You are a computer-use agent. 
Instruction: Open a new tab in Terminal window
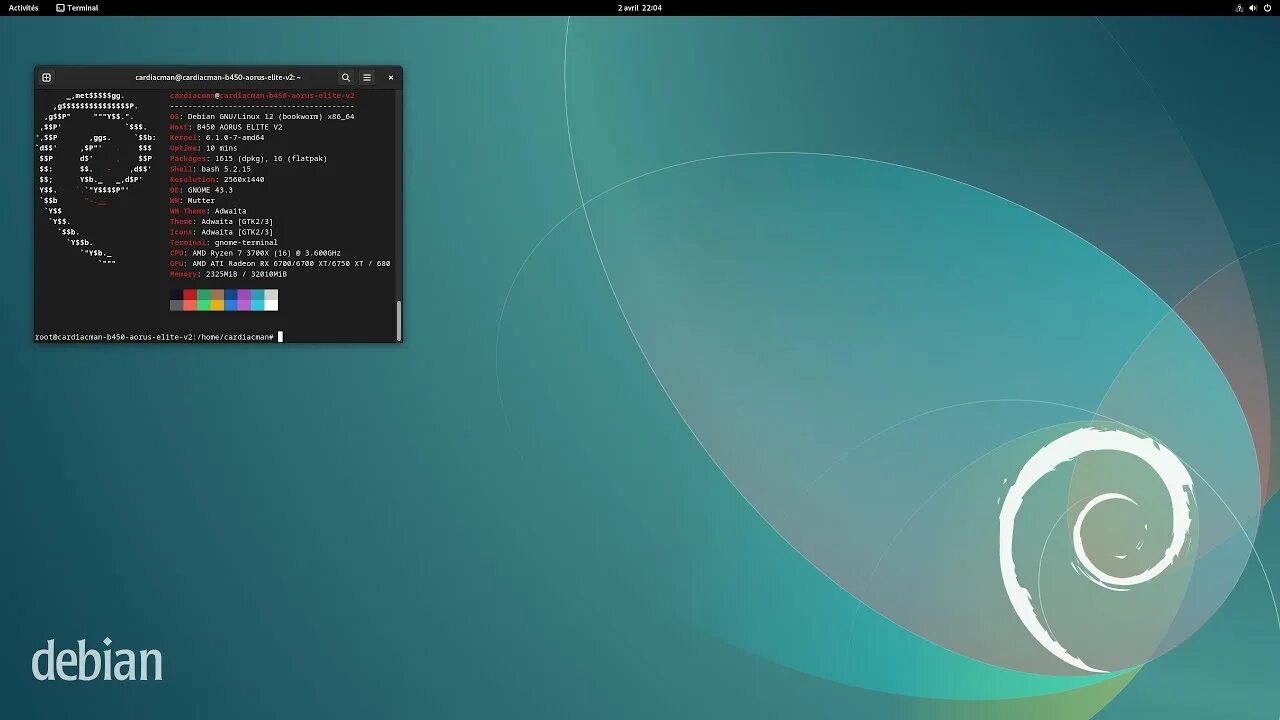pos(46,77)
